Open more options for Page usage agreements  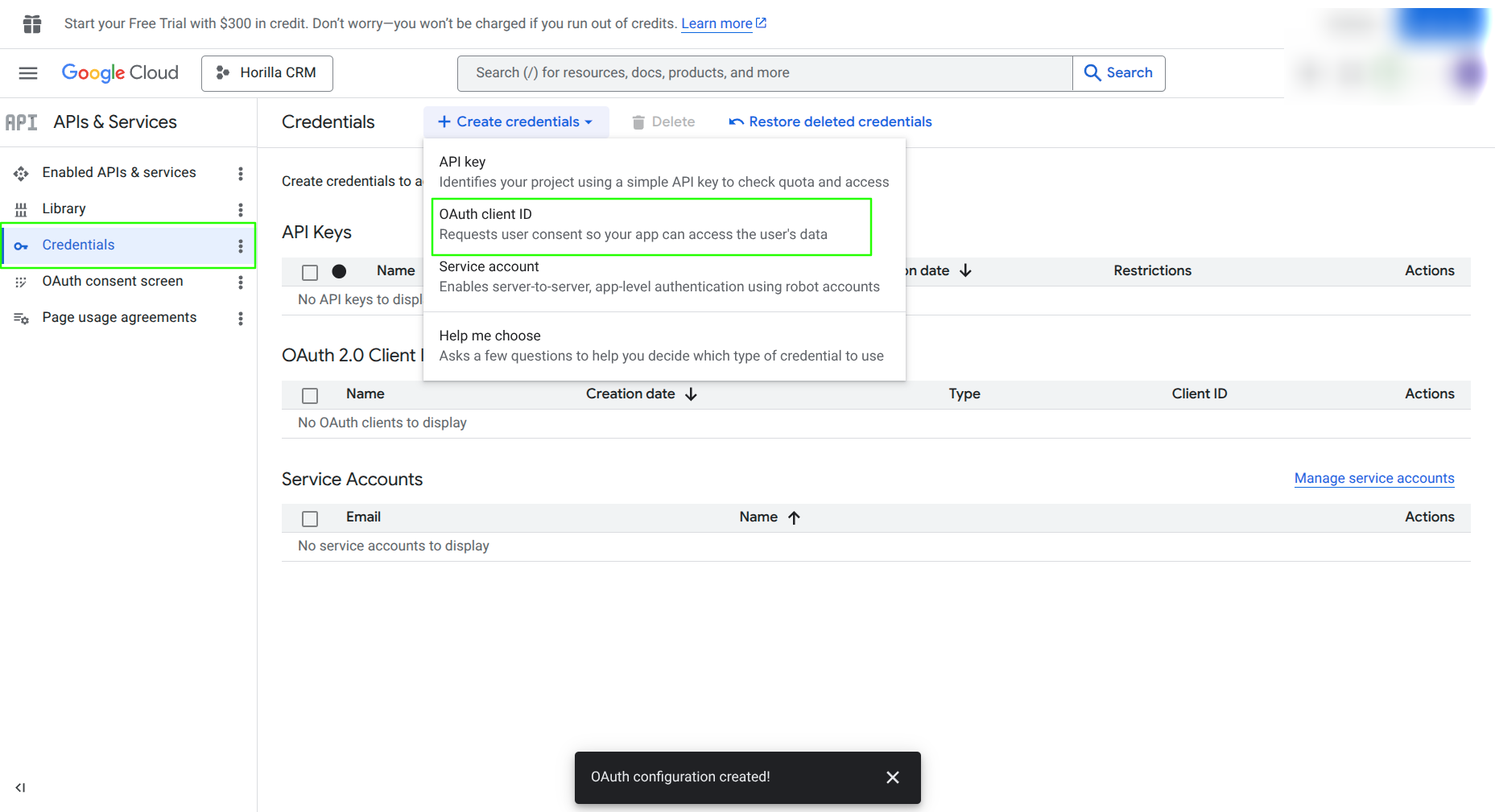(240, 319)
